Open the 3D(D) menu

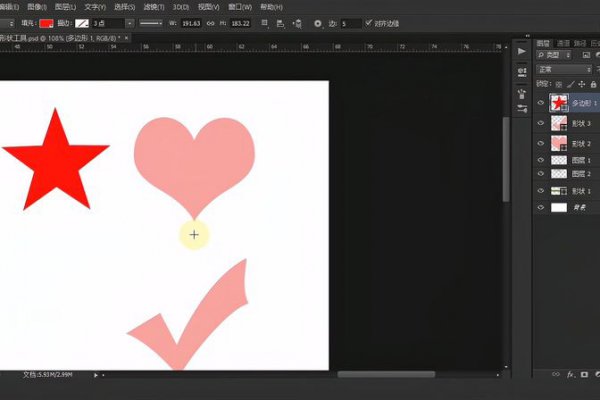[x=181, y=7]
